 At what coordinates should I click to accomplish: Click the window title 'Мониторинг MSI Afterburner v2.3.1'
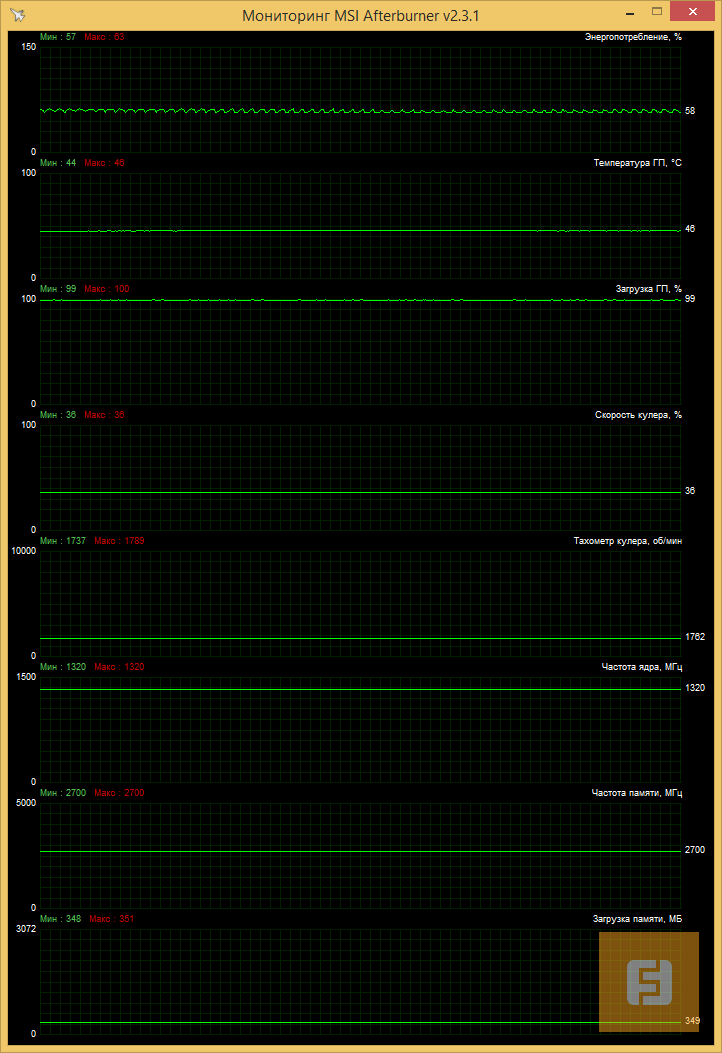361,15
